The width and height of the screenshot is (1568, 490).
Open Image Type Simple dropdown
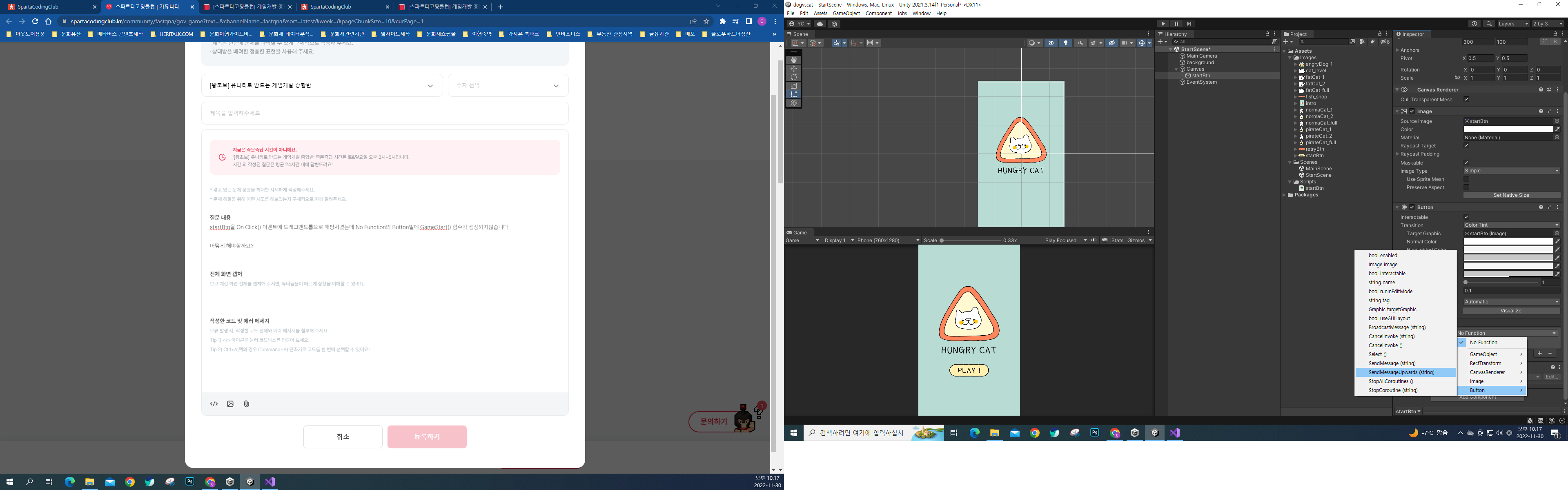click(1511, 171)
